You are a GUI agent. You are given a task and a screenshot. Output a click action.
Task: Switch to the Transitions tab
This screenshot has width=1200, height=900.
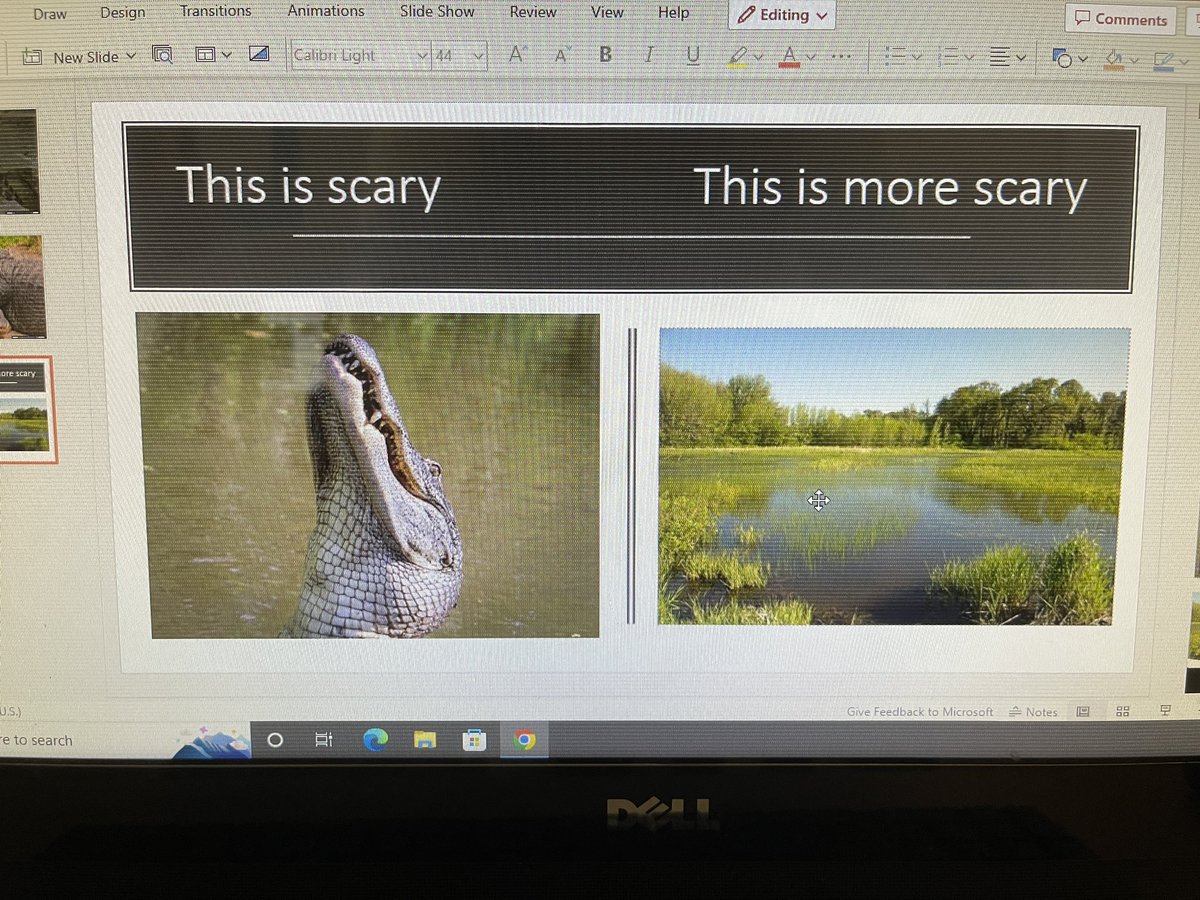pos(215,11)
